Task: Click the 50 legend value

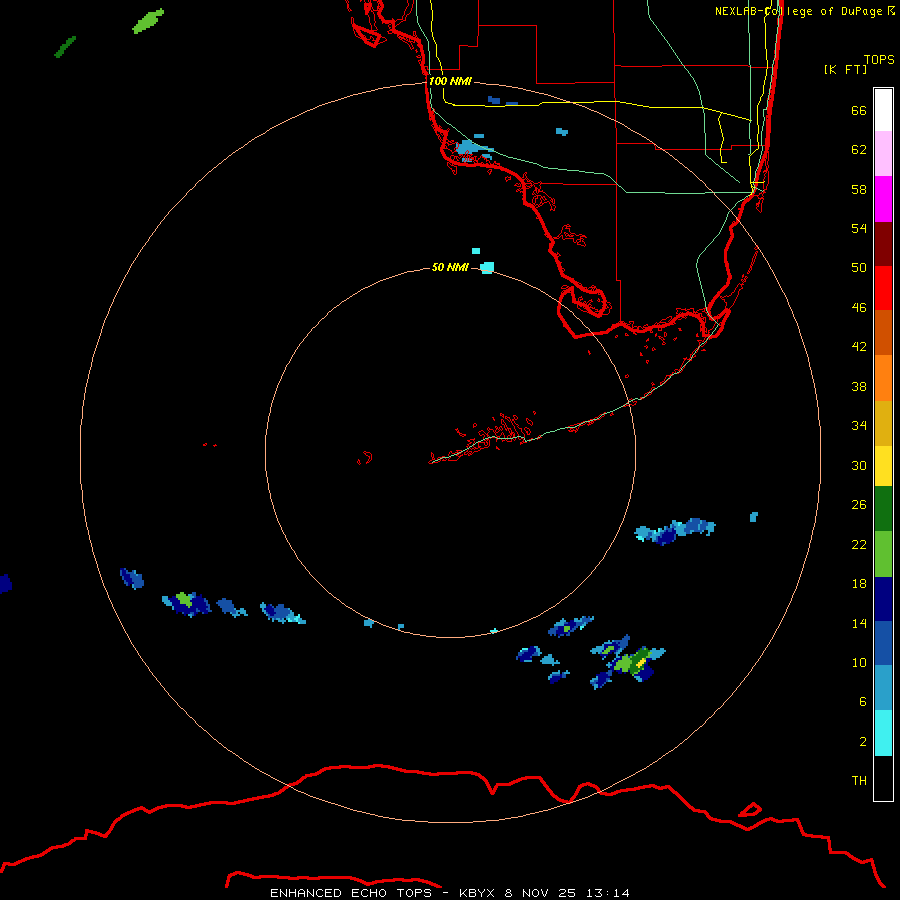Action: 859,267
